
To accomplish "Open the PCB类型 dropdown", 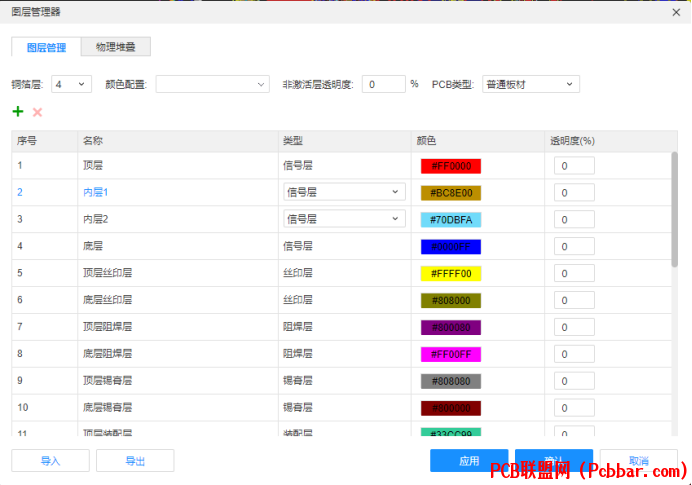I will click(x=530, y=84).
